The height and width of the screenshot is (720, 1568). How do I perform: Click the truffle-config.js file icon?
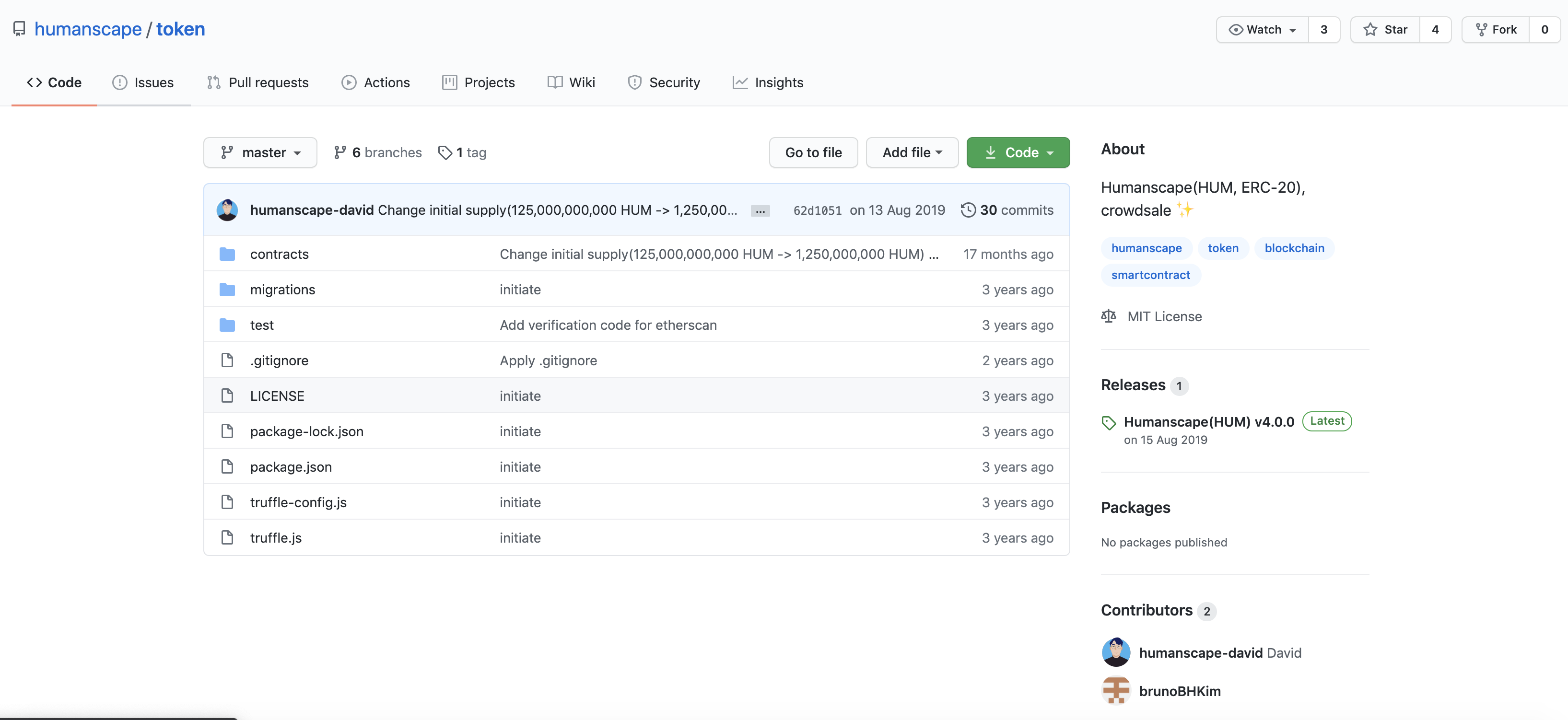(x=227, y=502)
